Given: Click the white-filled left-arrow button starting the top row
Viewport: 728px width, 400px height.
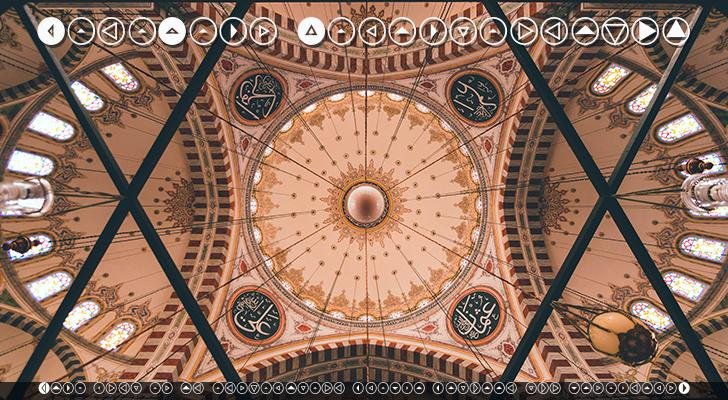Looking at the screenshot, I should (51, 31).
